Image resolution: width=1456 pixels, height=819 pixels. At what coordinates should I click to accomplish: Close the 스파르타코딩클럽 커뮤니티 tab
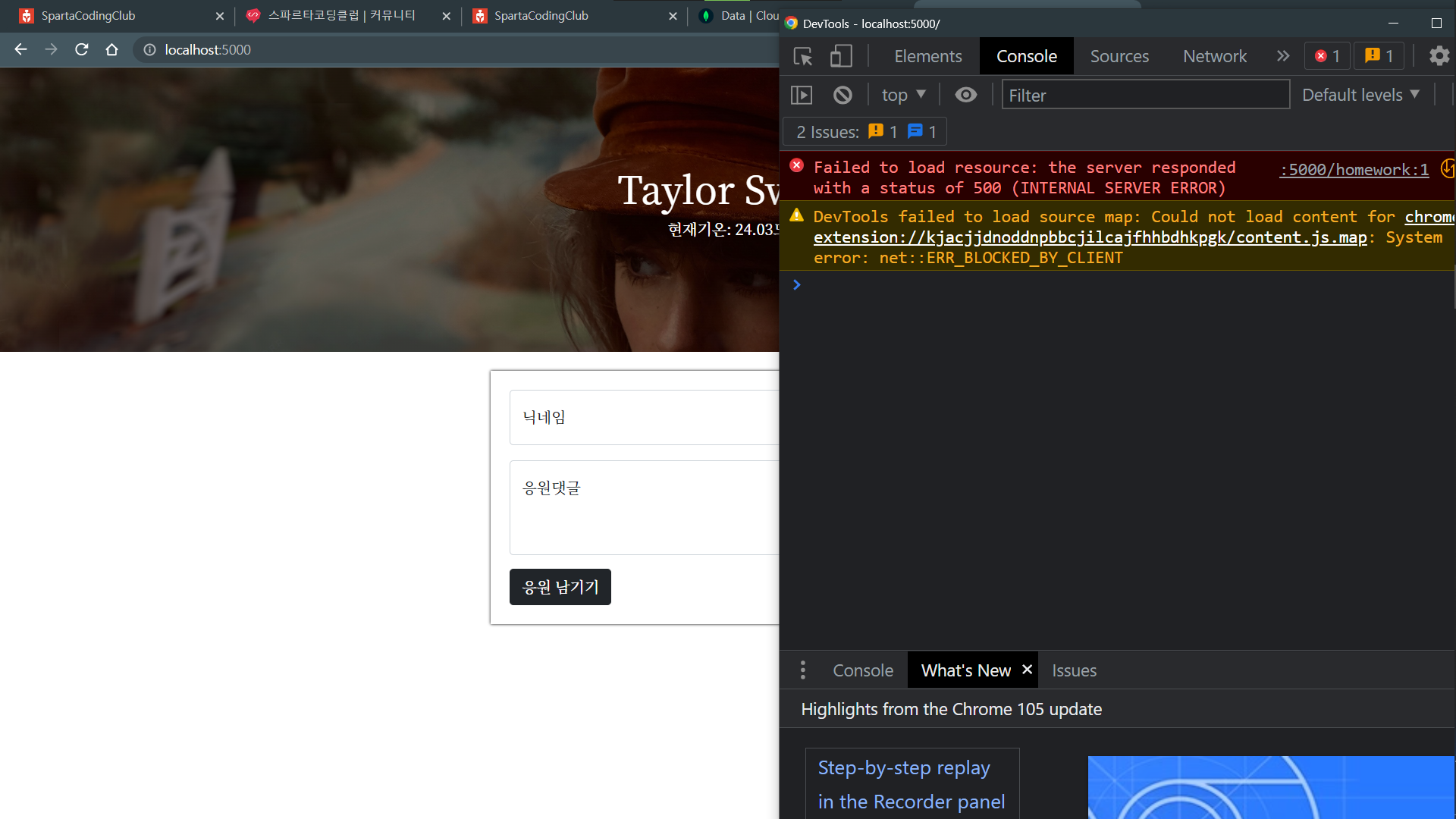coord(446,16)
